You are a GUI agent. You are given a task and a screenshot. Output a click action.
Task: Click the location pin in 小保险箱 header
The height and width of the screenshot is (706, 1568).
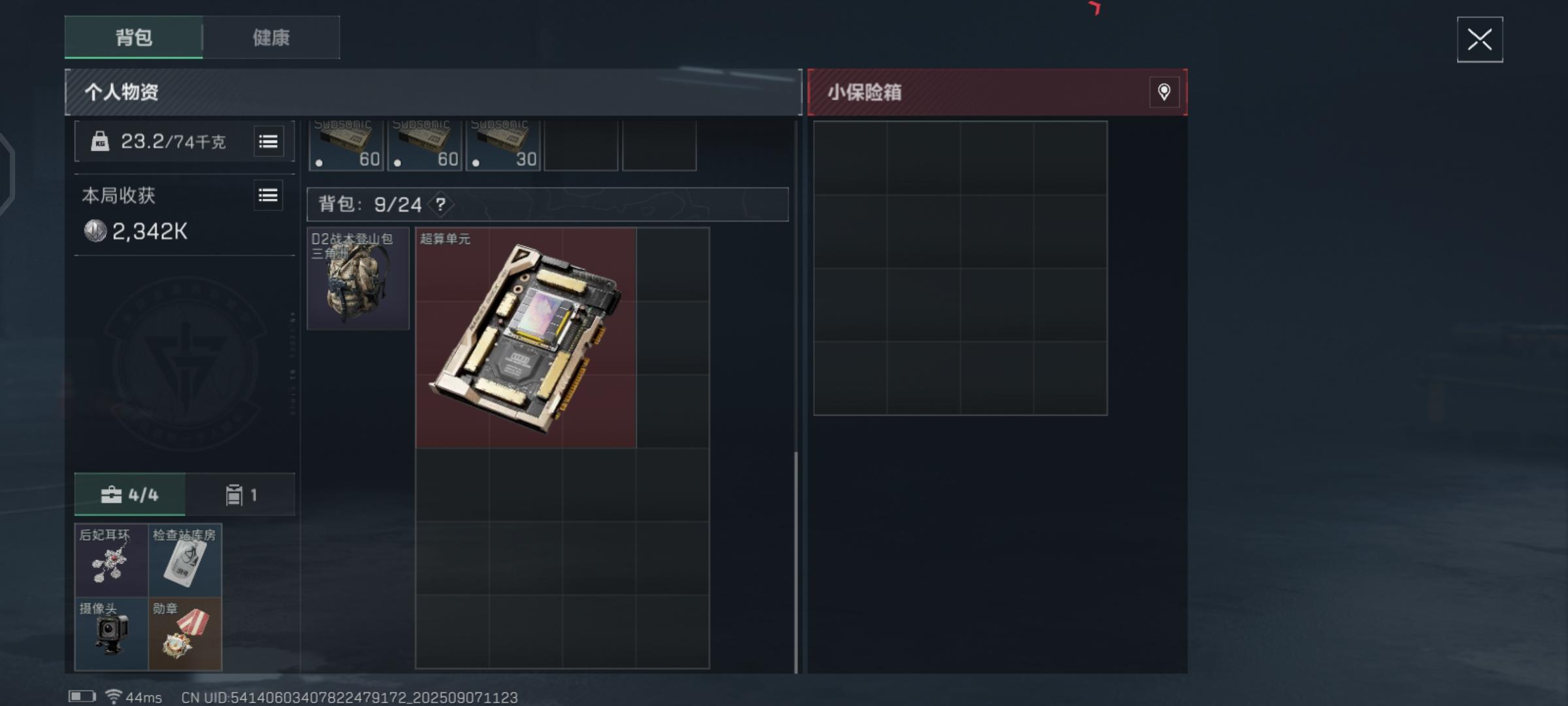(x=1164, y=92)
